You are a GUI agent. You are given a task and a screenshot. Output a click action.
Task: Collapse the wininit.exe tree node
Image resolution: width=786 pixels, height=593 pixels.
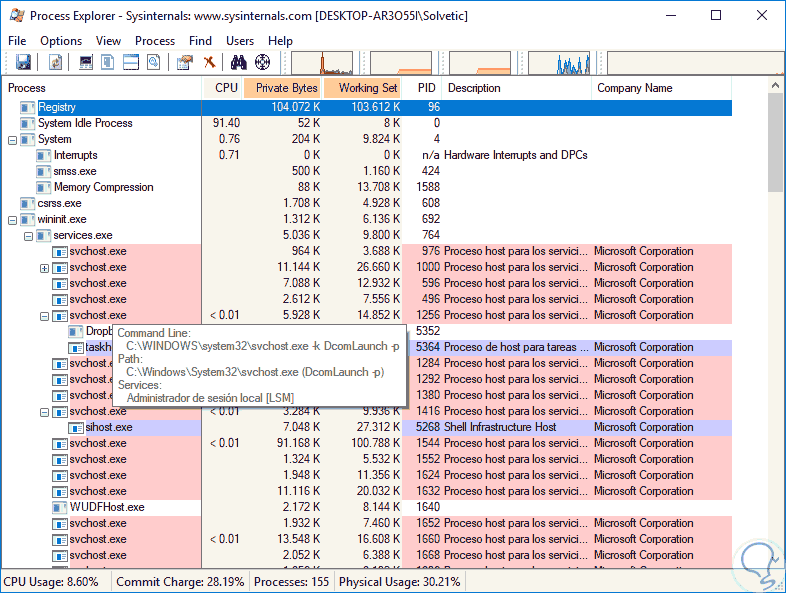(x=13, y=220)
